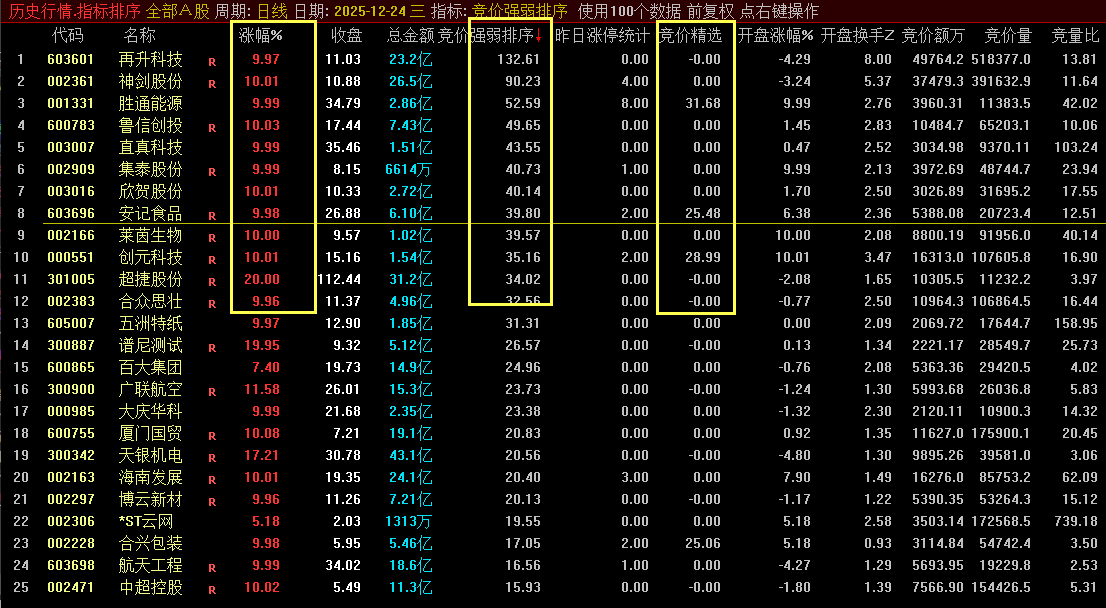The height and width of the screenshot is (608, 1106).
Task: Sort by the 总金额 column header
Action: tap(411, 35)
